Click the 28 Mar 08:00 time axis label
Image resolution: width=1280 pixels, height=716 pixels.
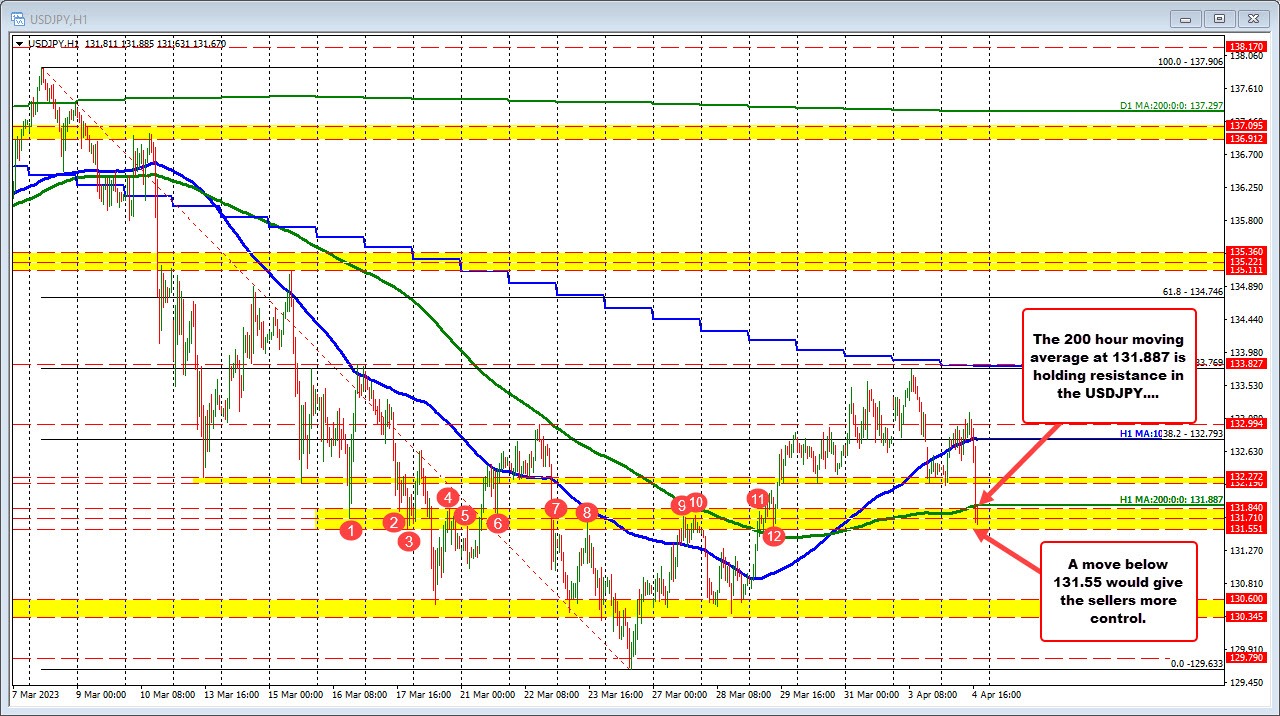pyautogui.click(x=744, y=694)
